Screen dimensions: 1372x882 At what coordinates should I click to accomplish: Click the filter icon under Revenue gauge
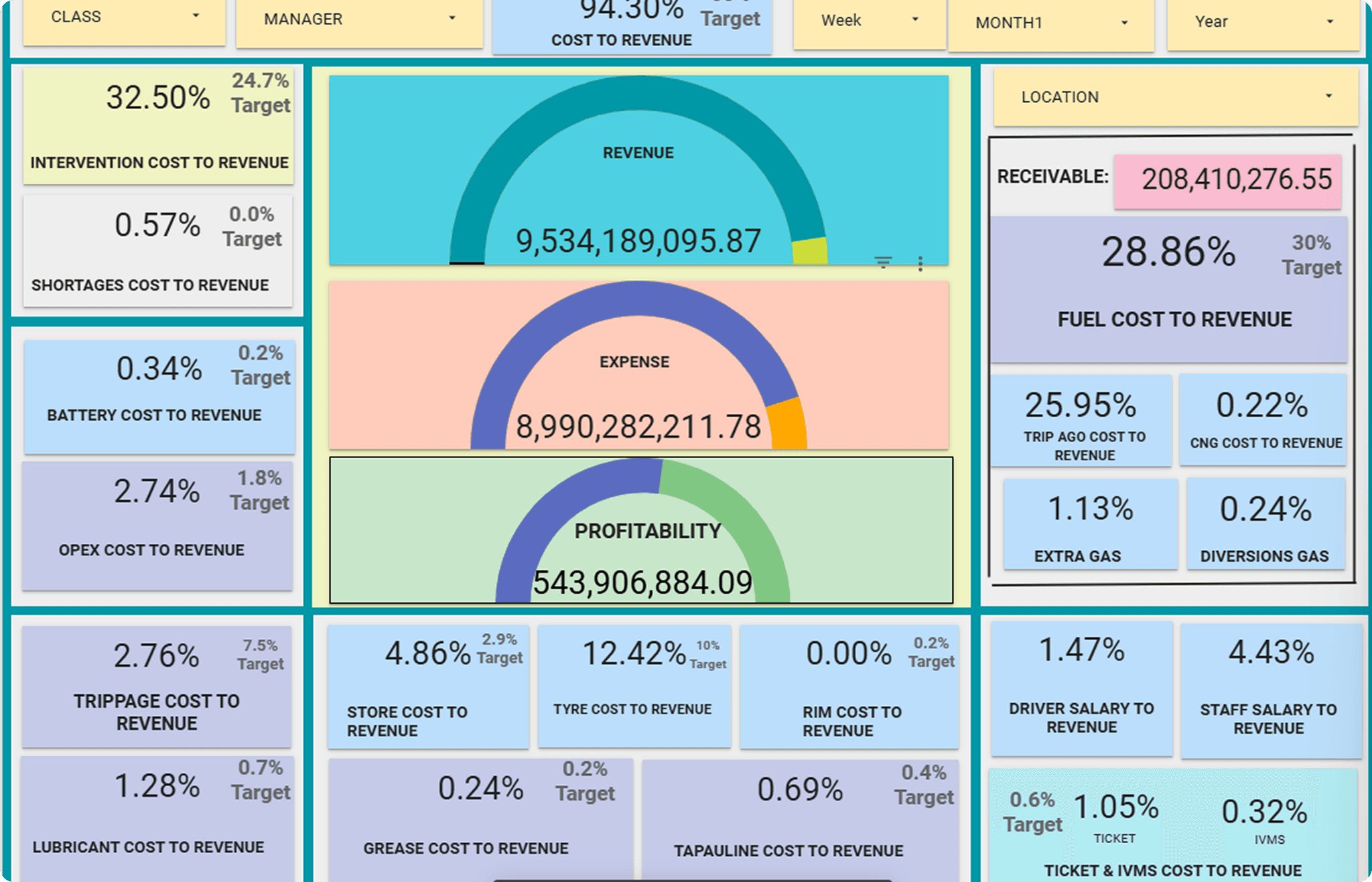click(883, 263)
